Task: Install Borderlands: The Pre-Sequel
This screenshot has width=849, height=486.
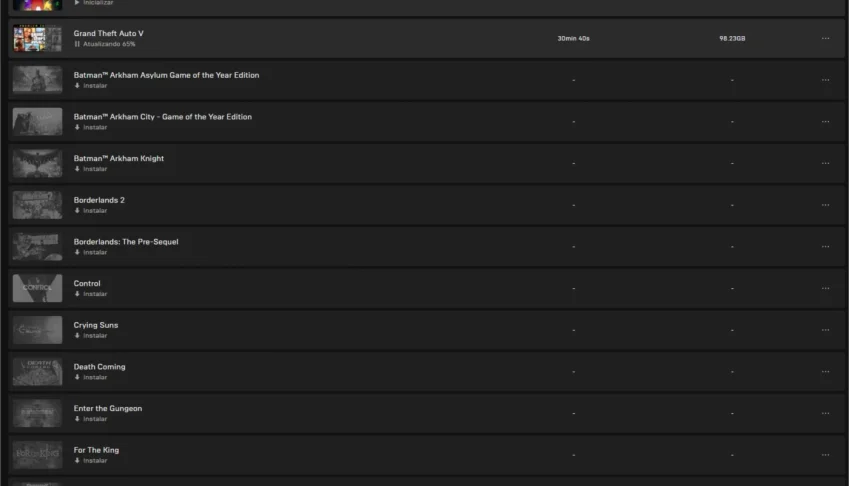Action: coord(90,253)
